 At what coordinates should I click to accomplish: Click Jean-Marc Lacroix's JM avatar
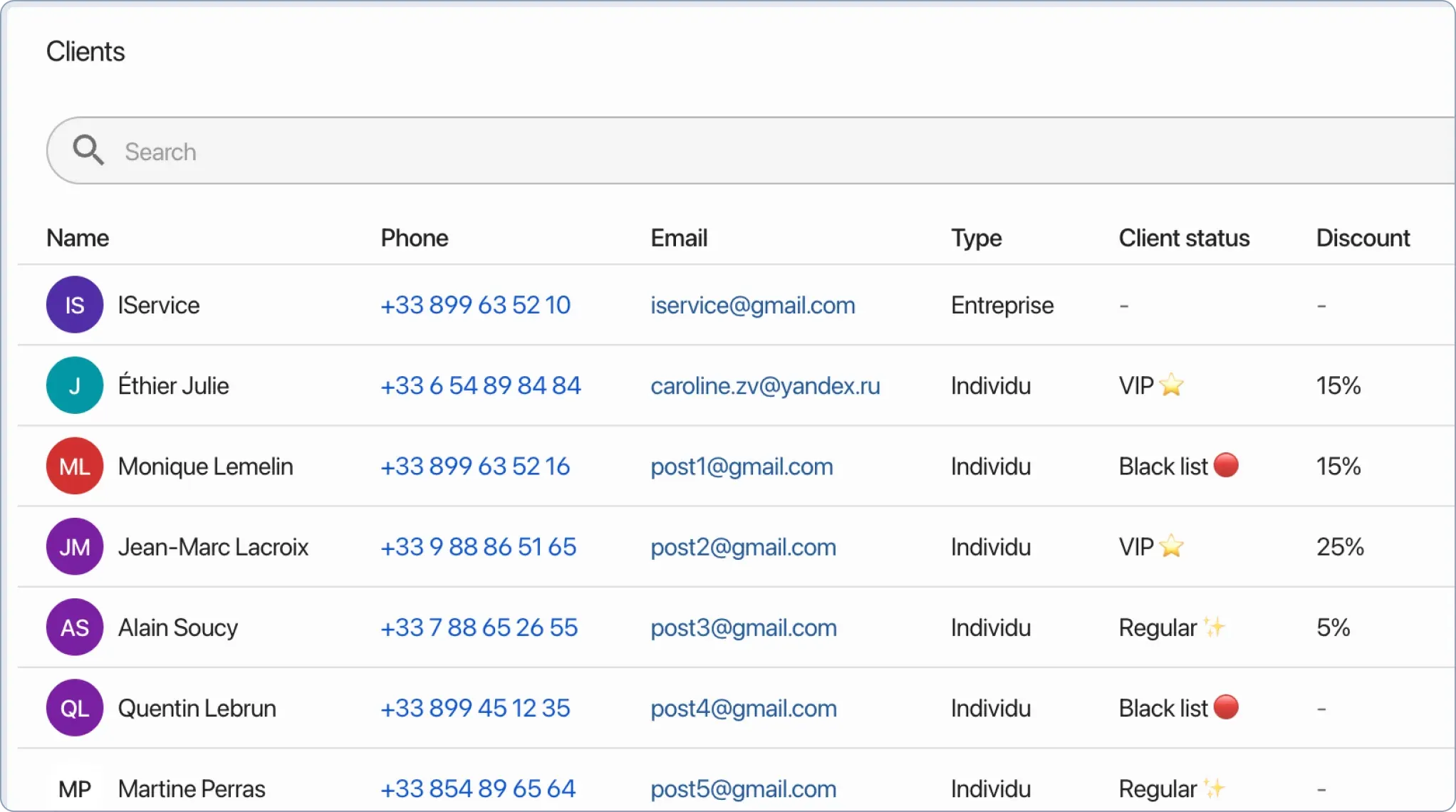[x=74, y=546]
